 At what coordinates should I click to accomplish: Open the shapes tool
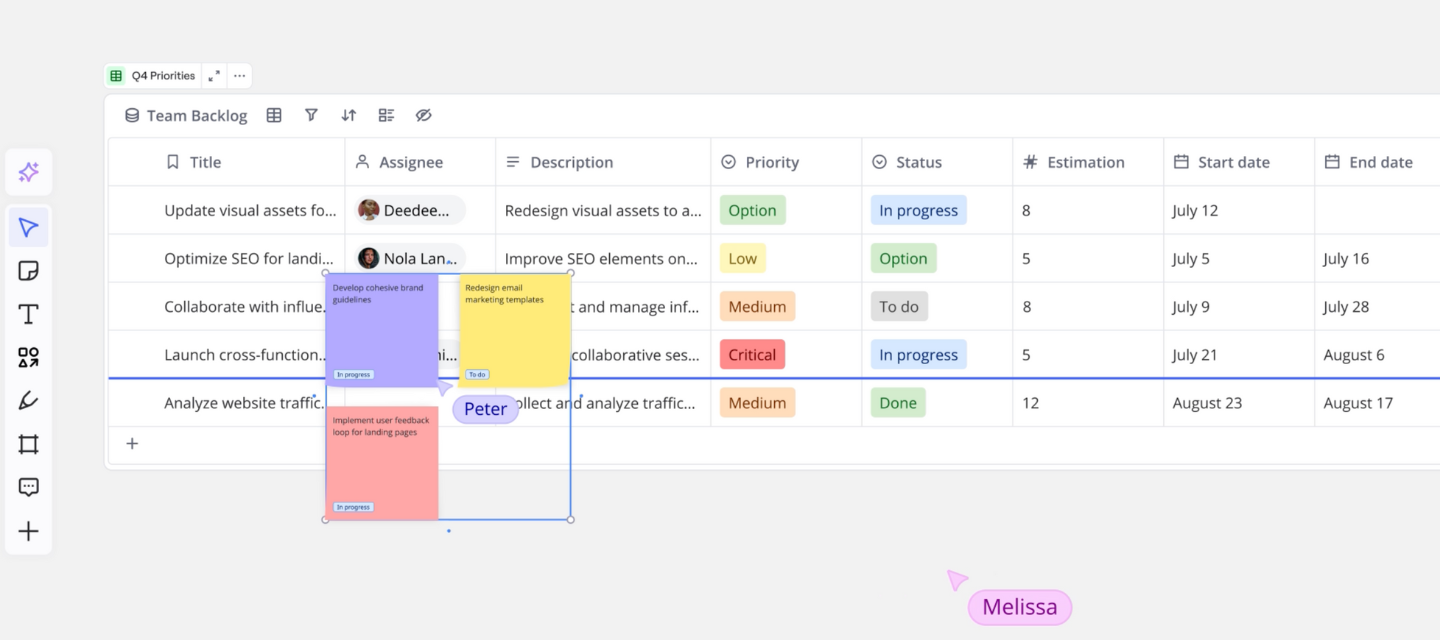coord(28,358)
